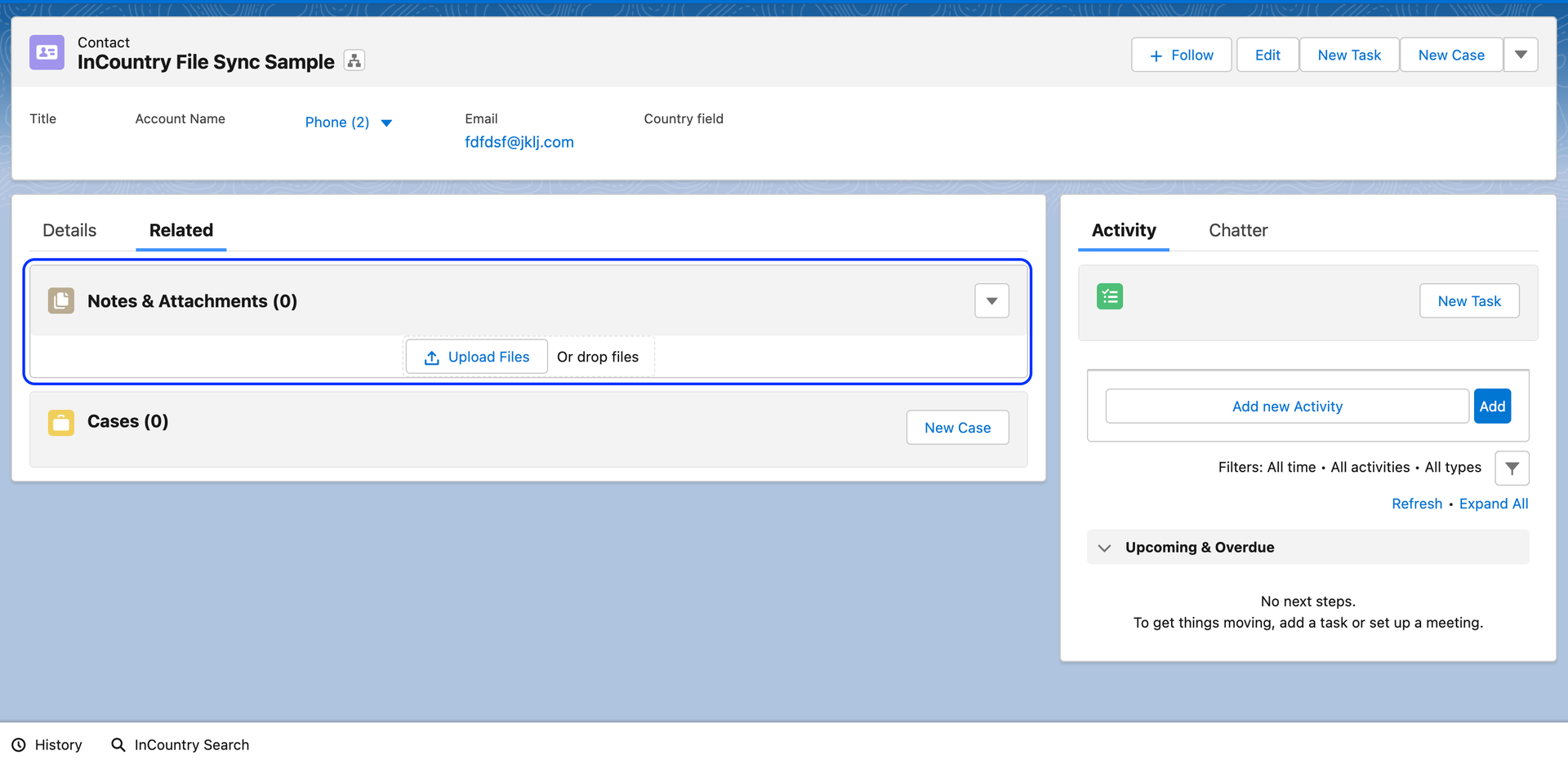Screen dimensions: 1568x764
Task: Switch to the Chatter tab
Action: pyautogui.click(x=1238, y=230)
